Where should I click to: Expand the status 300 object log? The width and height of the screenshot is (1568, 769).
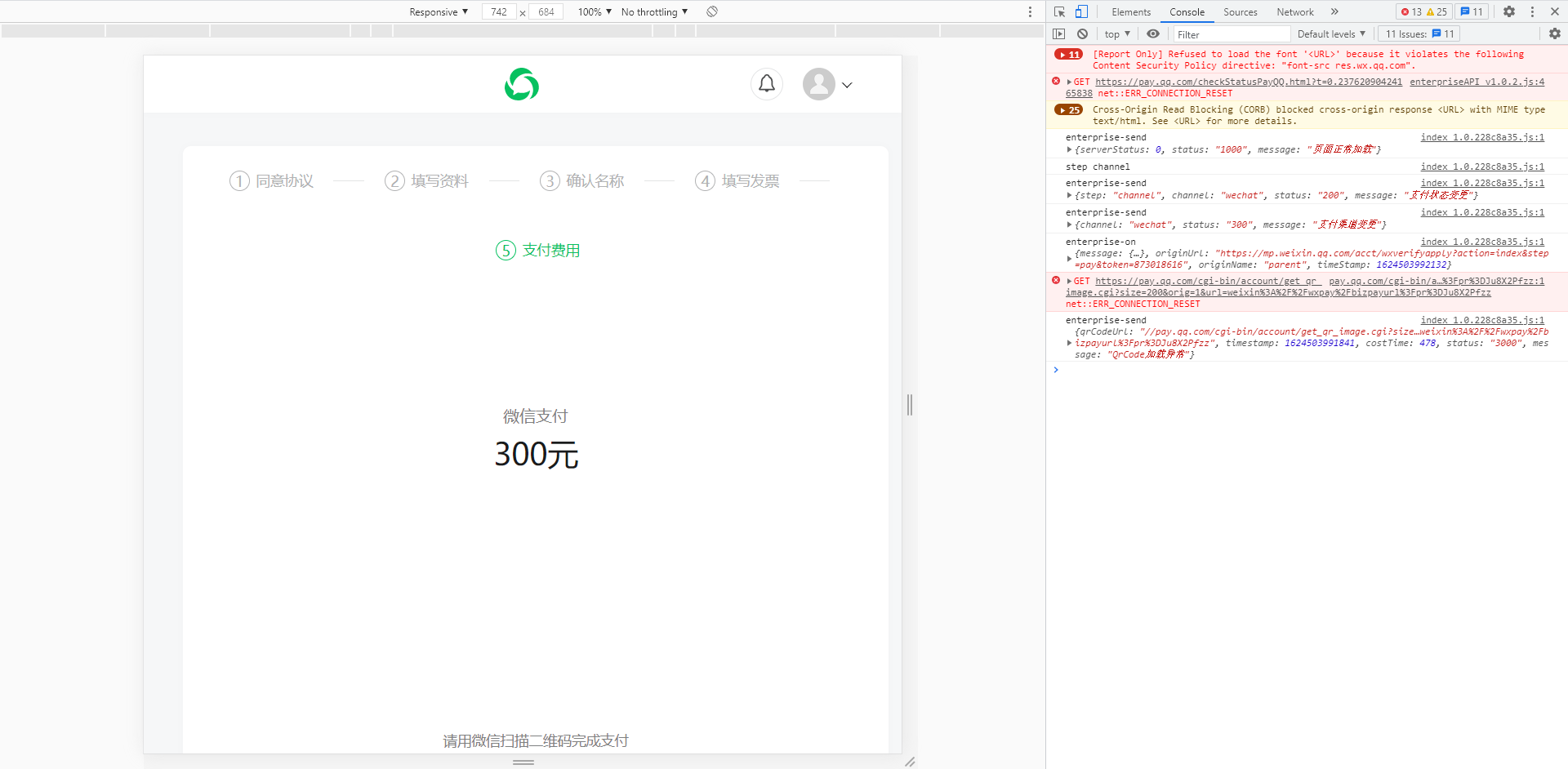[x=1069, y=224]
